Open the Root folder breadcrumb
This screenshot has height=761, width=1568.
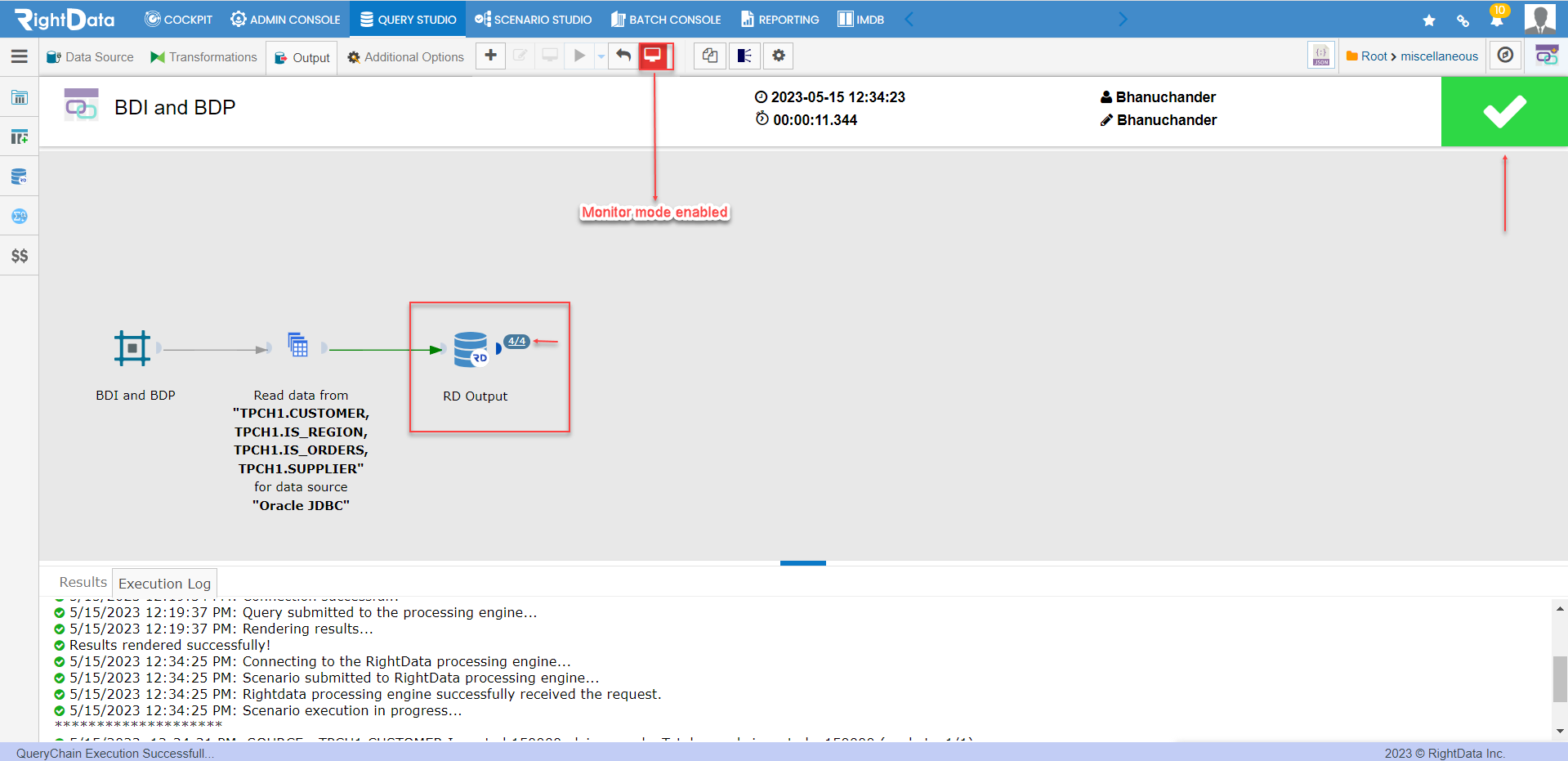tap(1371, 56)
